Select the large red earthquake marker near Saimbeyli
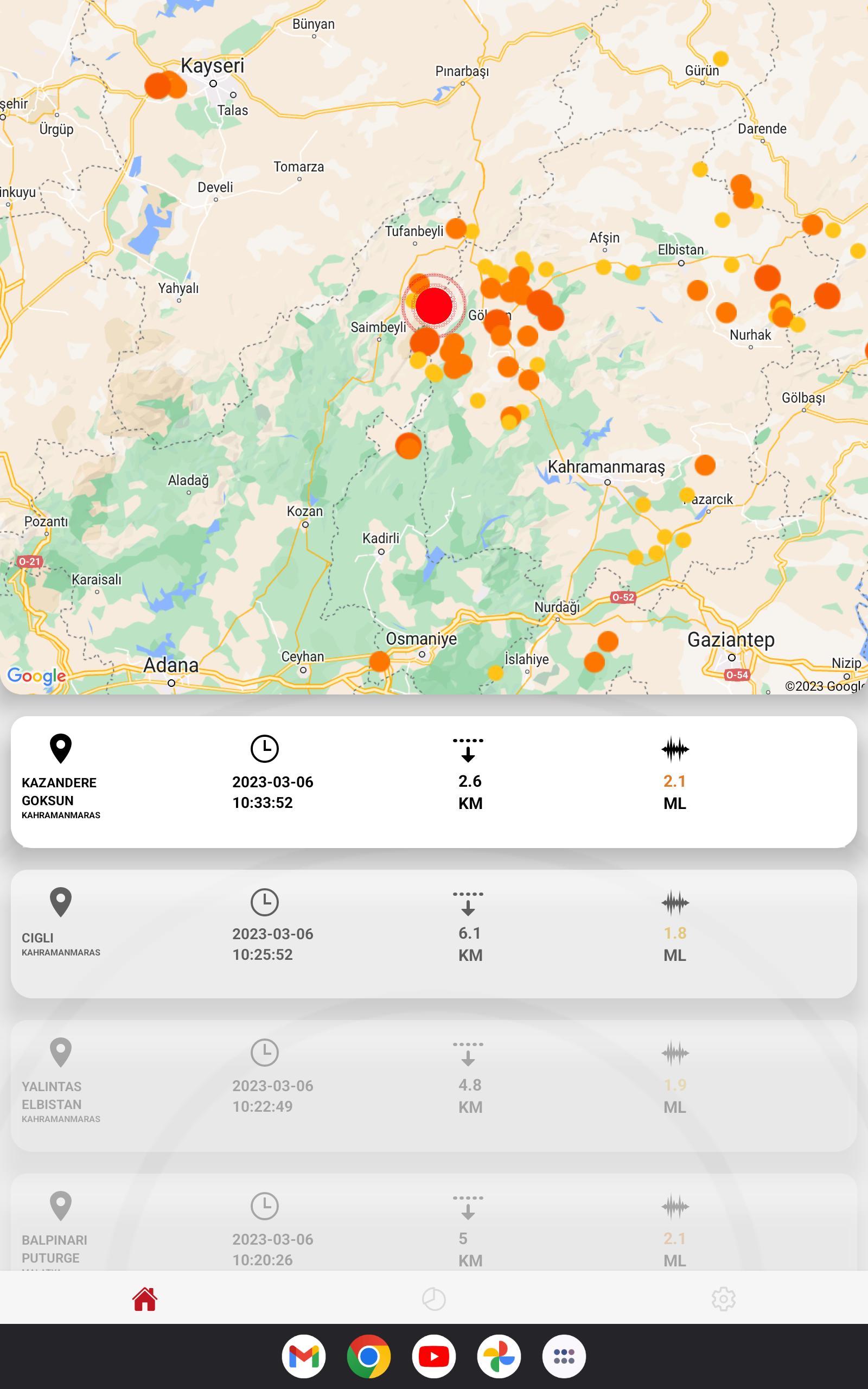This screenshot has width=868, height=1389. pyautogui.click(x=433, y=306)
